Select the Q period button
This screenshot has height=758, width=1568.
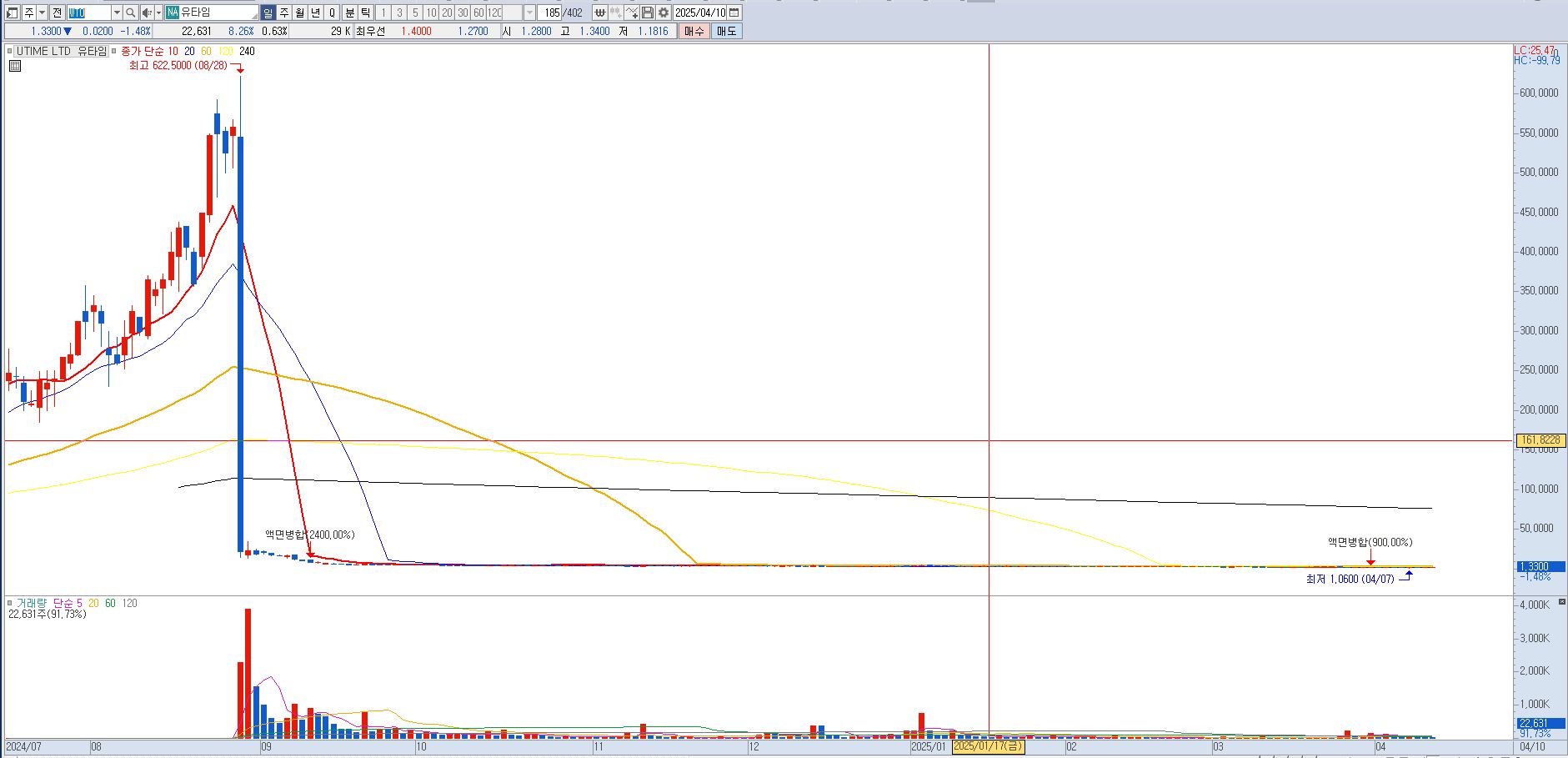click(332, 13)
